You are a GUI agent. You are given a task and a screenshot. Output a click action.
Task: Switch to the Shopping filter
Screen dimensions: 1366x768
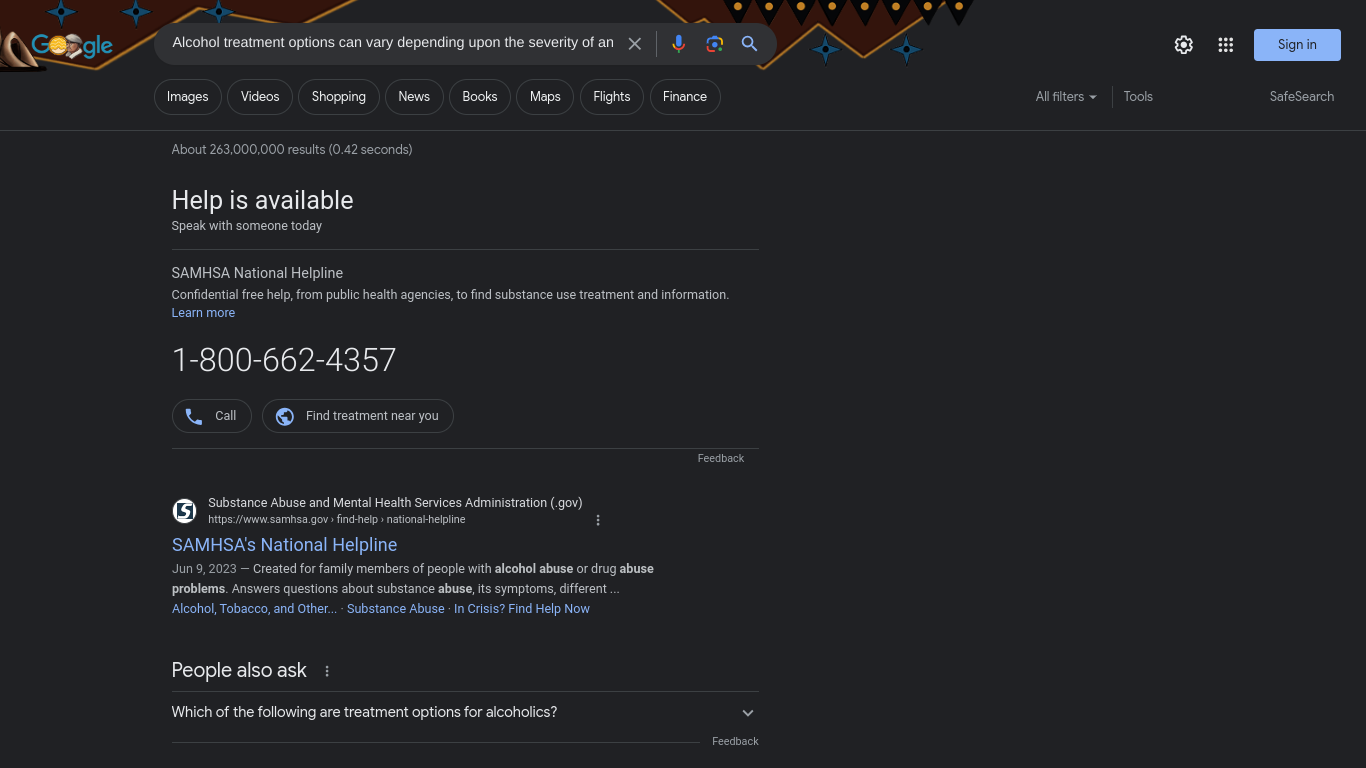pos(339,97)
